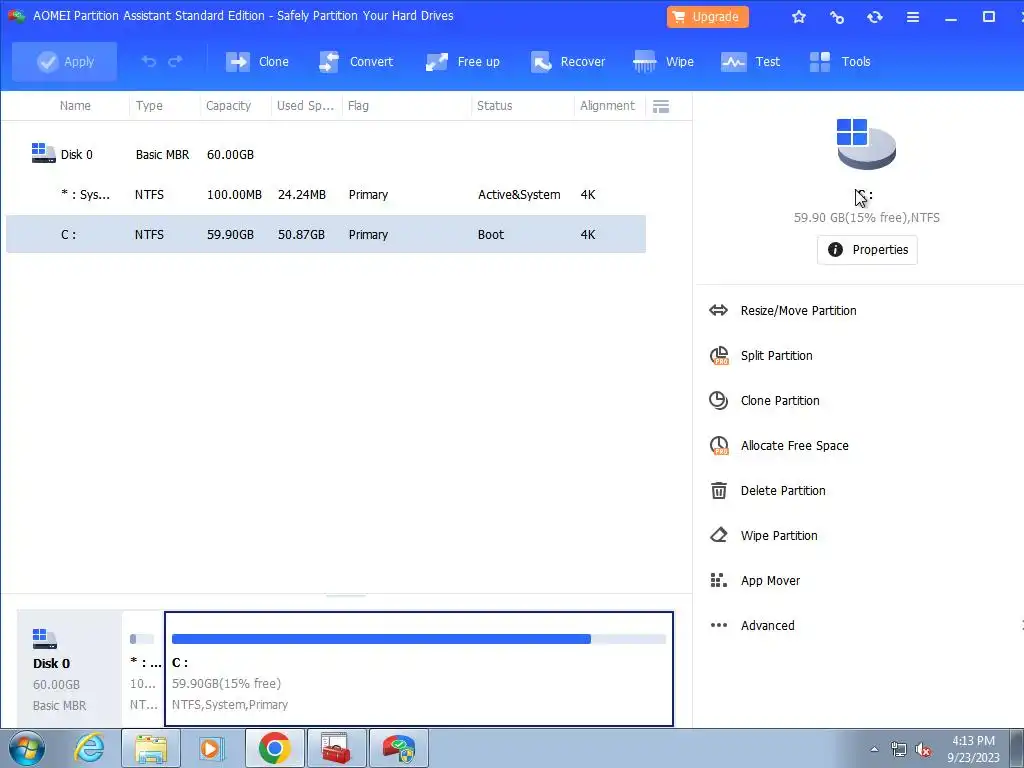Image resolution: width=1024 pixels, height=768 pixels.
Task: Sort by the Name column header
Action: coord(75,105)
